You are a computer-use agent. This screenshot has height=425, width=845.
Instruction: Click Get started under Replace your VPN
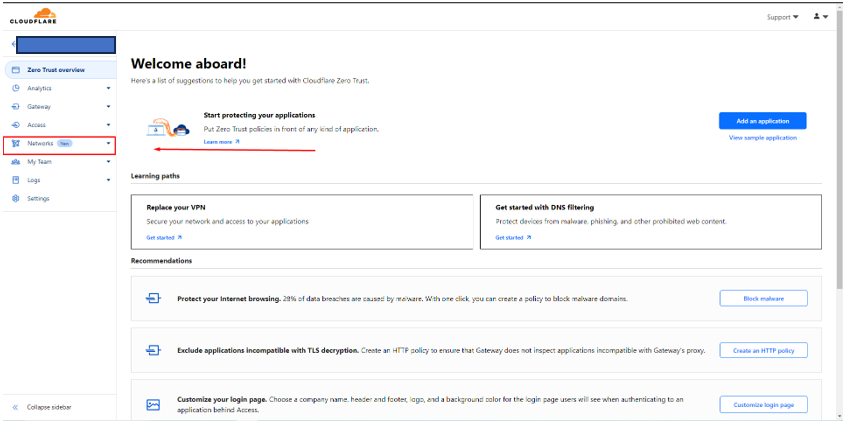click(164, 238)
